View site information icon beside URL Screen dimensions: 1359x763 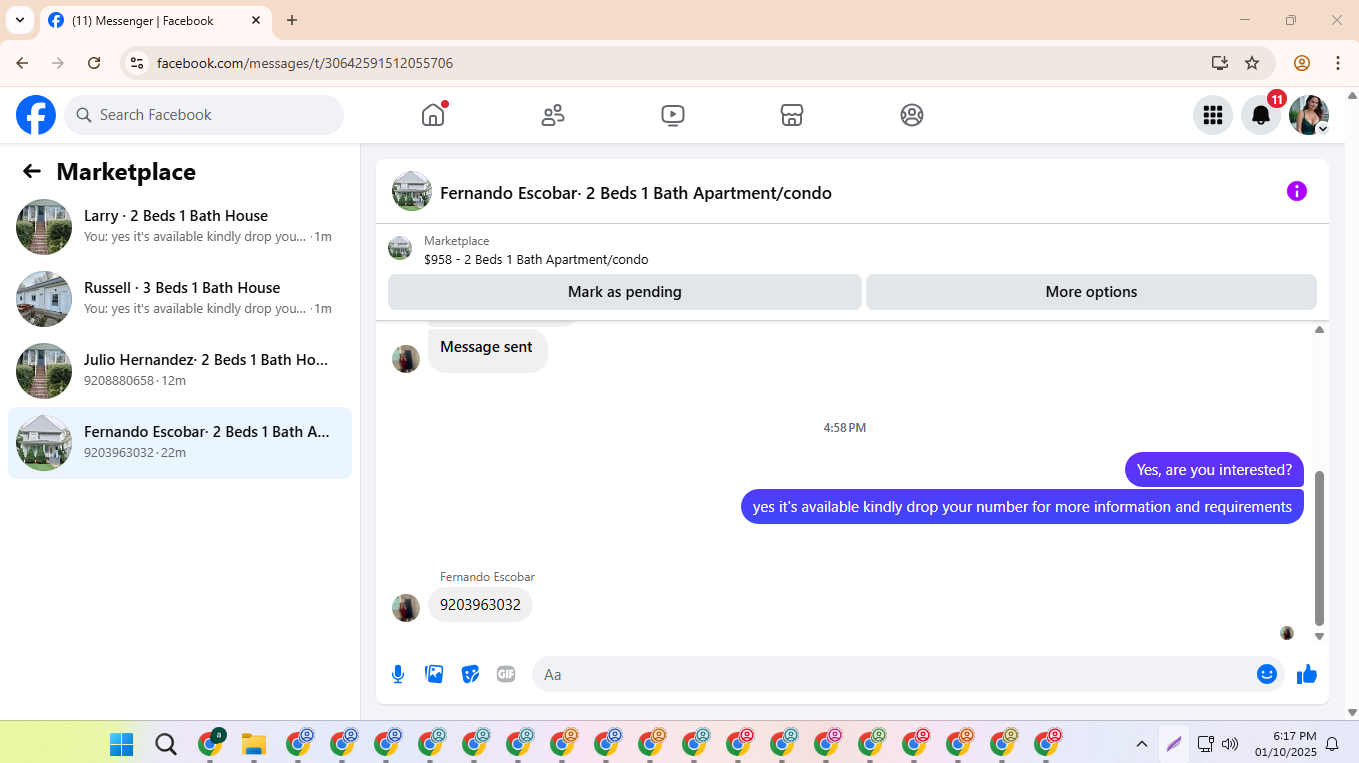[138, 63]
